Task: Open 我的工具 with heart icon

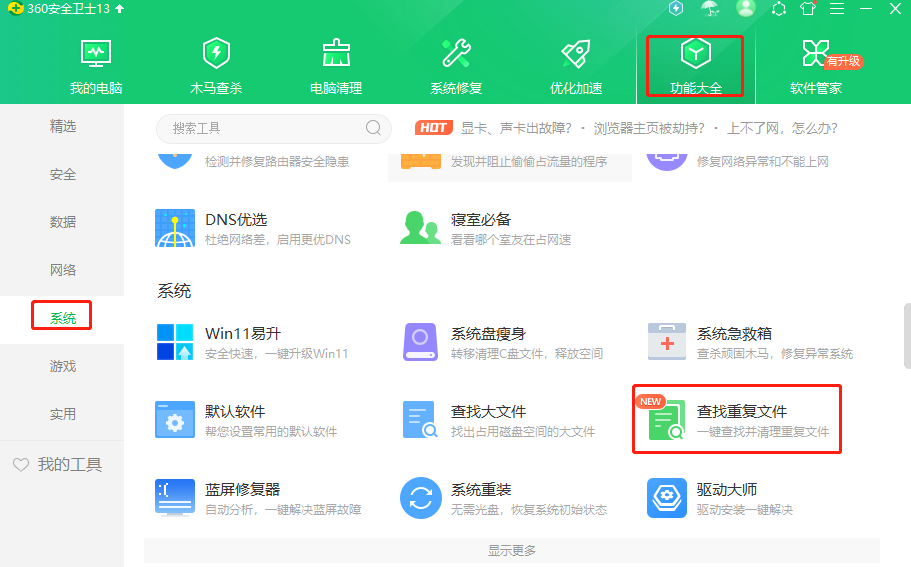Action: [58, 464]
